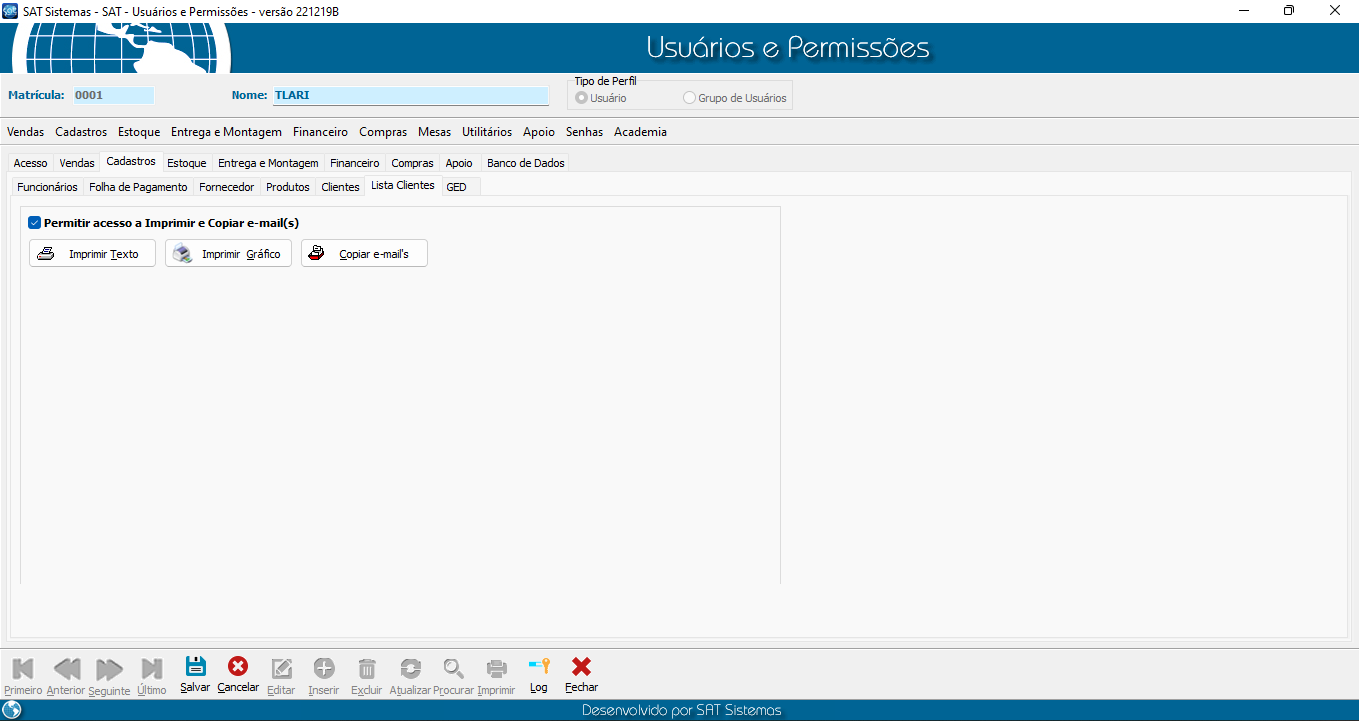Click the Salvar floppy disk icon
Screen dimensions: 1359x721
point(195,667)
